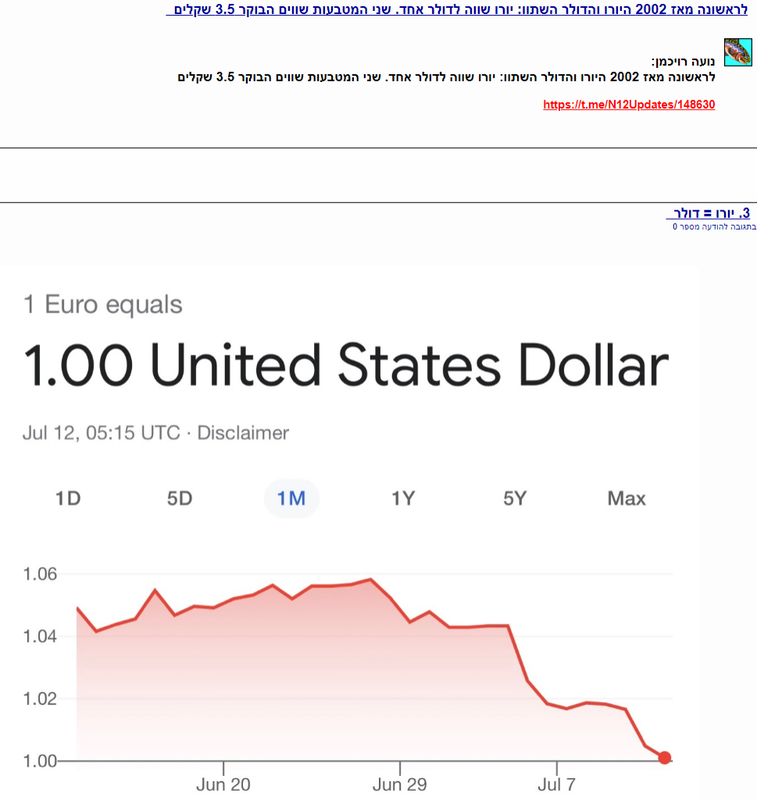Click the 1.00 United States Dollar value text

pyautogui.click(x=346, y=365)
